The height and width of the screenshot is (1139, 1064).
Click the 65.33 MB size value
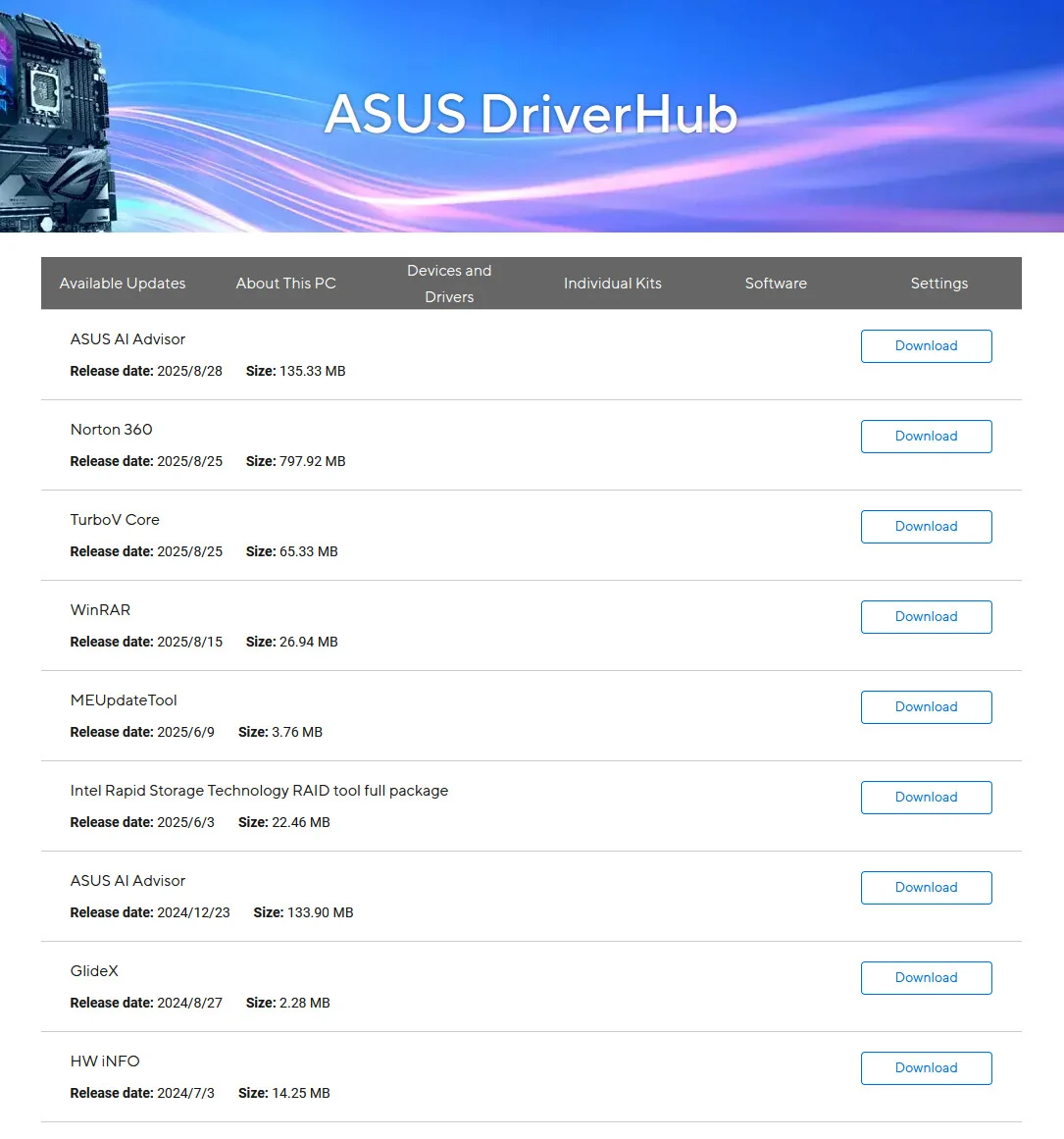click(309, 551)
